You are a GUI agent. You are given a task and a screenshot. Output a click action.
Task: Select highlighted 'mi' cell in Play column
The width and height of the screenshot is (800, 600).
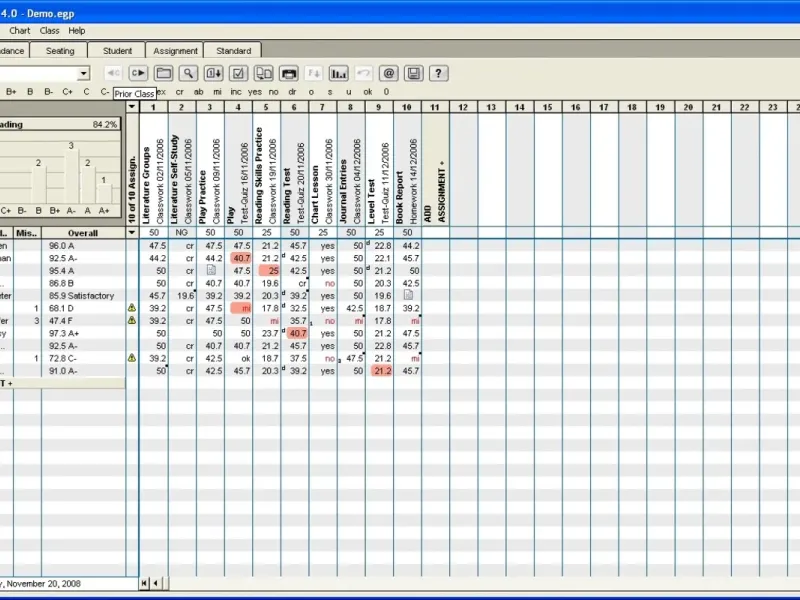(x=241, y=308)
